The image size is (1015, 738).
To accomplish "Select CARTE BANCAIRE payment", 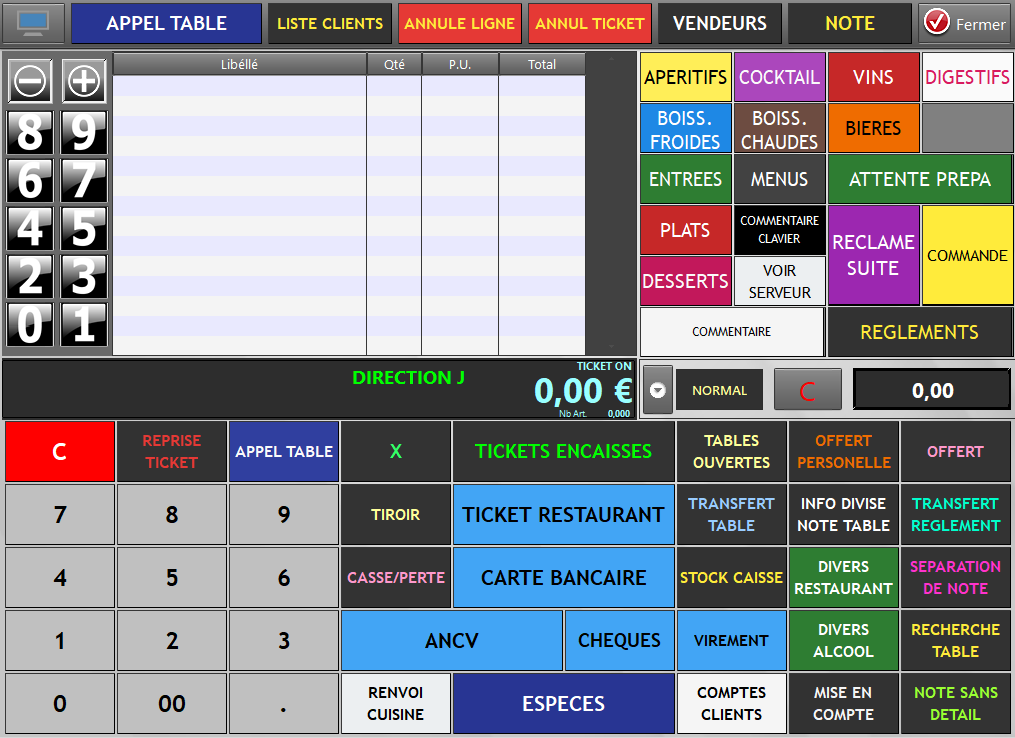I will 563,578.
